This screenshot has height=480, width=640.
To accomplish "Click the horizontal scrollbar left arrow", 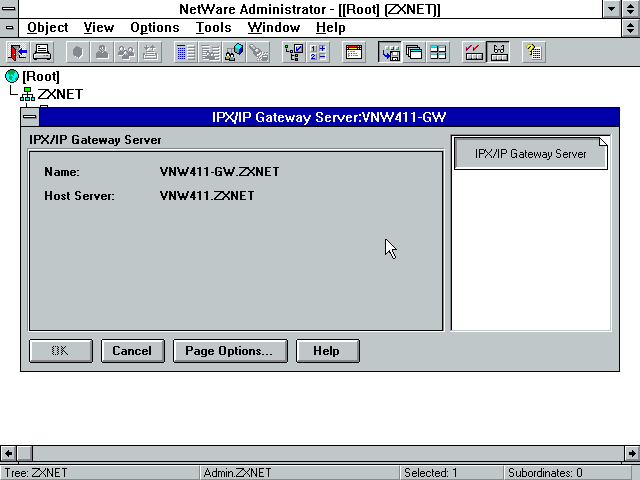I will (x=8, y=453).
